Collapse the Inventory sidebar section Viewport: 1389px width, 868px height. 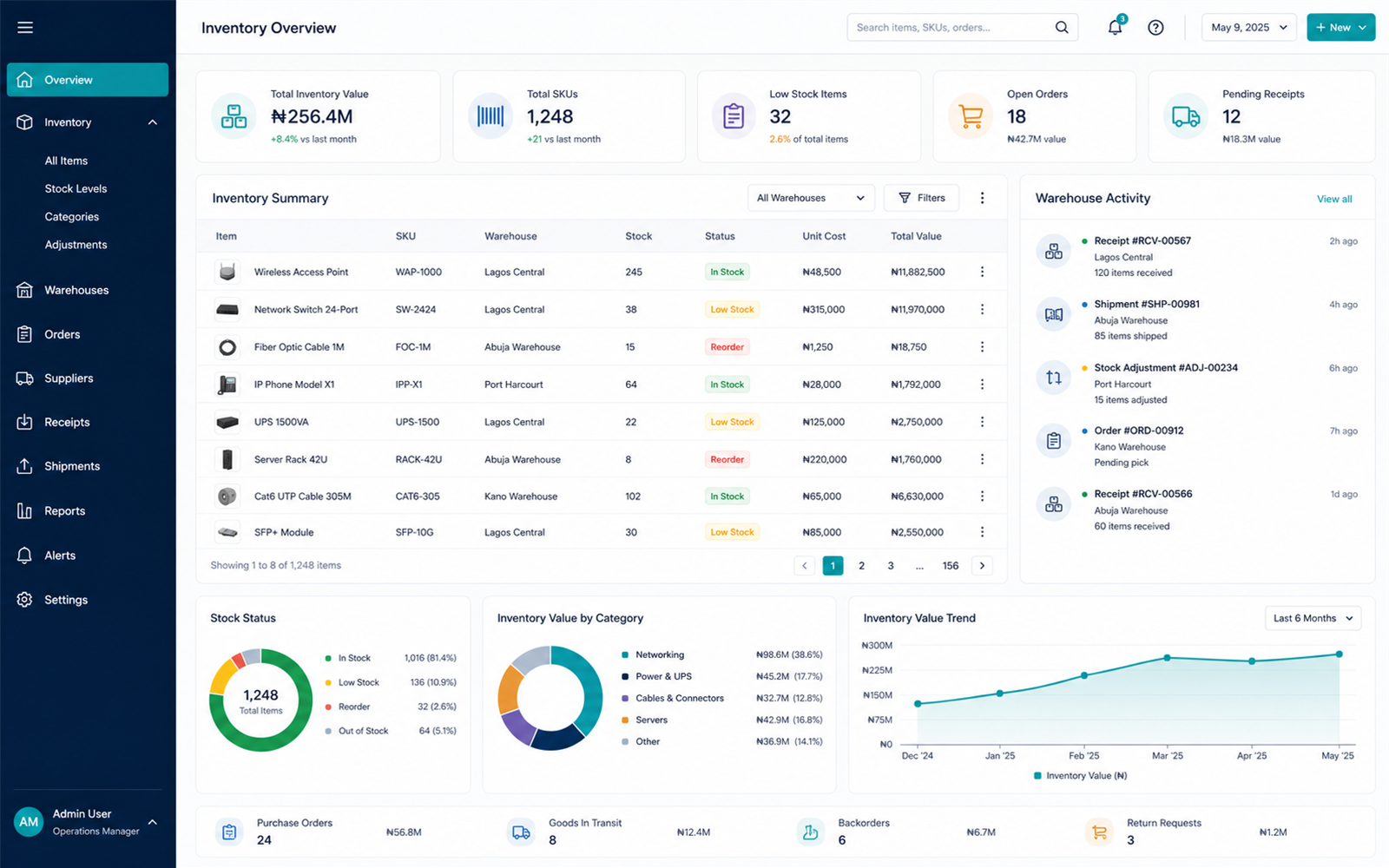click(x=153, y=122)
